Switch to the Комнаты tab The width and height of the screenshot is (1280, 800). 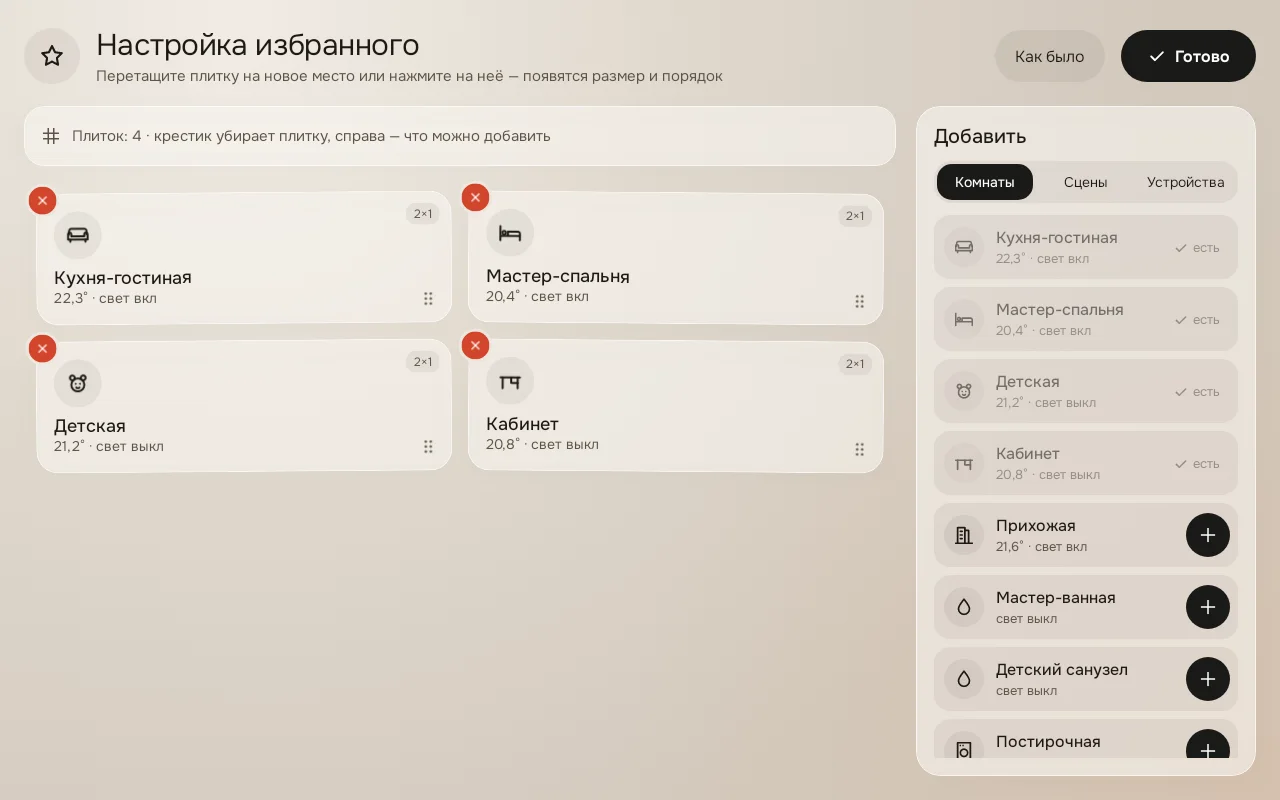[985, 182]
